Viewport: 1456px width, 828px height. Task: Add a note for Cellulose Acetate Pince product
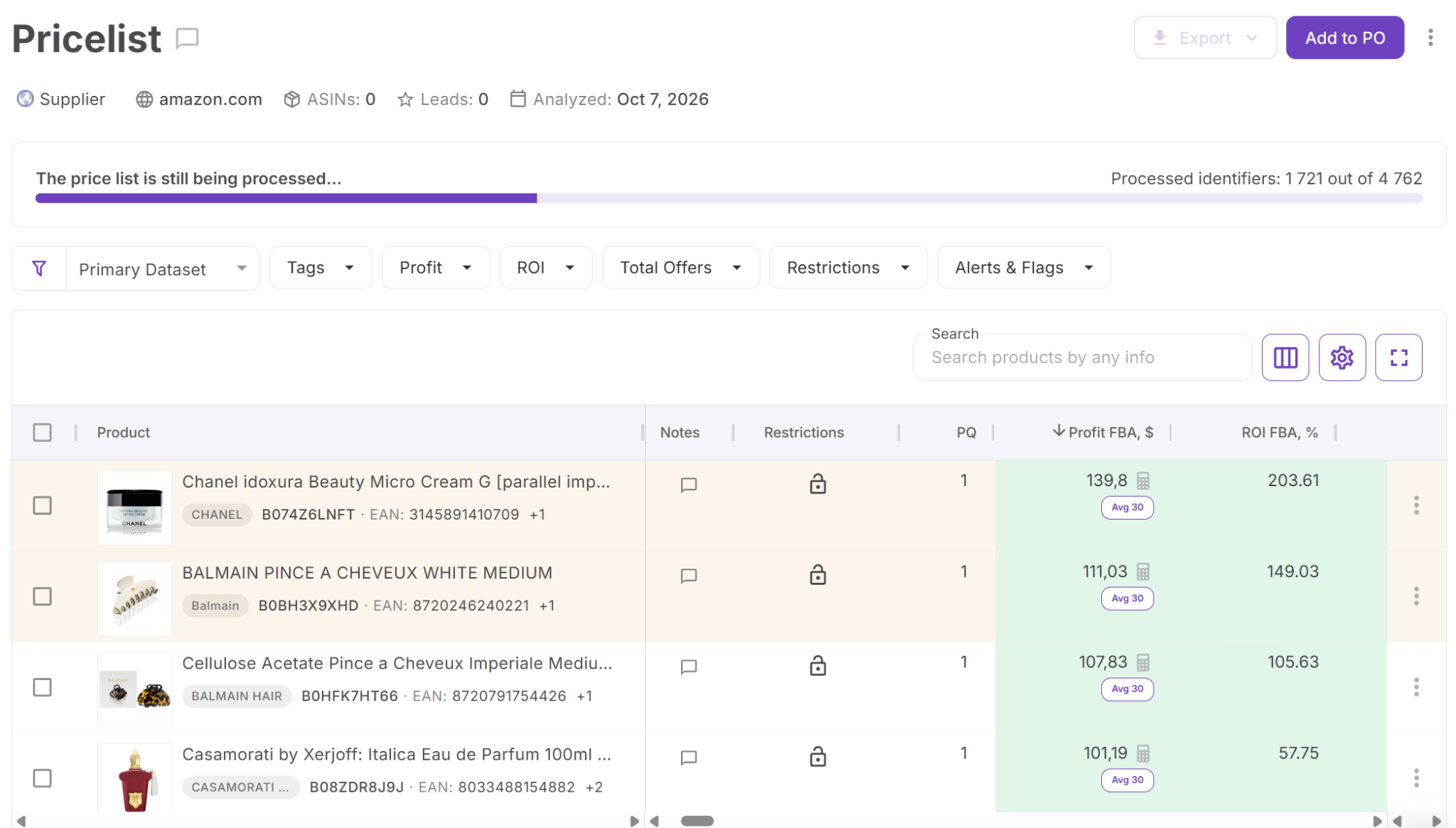tap(688, 667)
